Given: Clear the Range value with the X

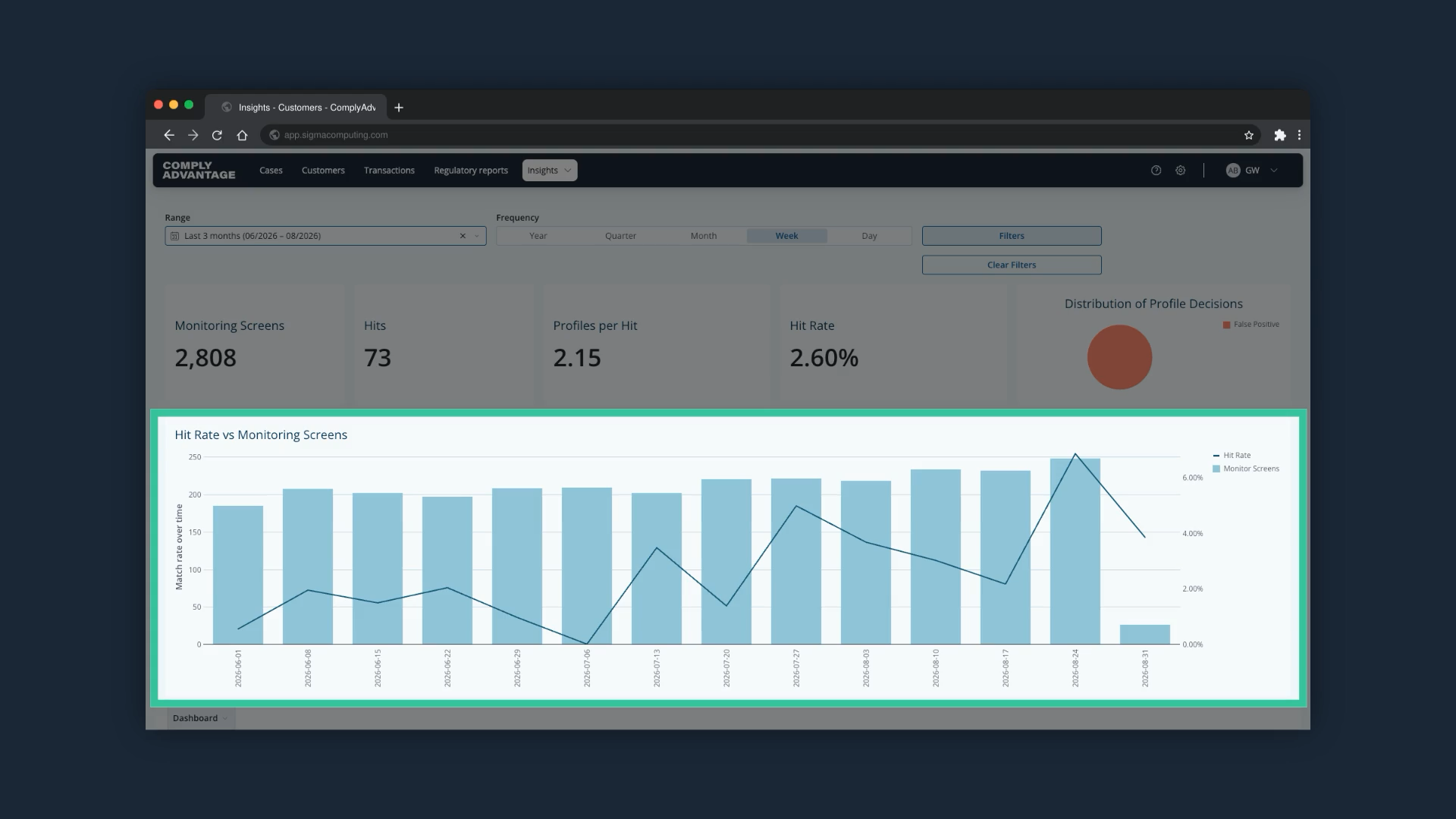Looking at the screenshot, I should (x=463, y=236).
